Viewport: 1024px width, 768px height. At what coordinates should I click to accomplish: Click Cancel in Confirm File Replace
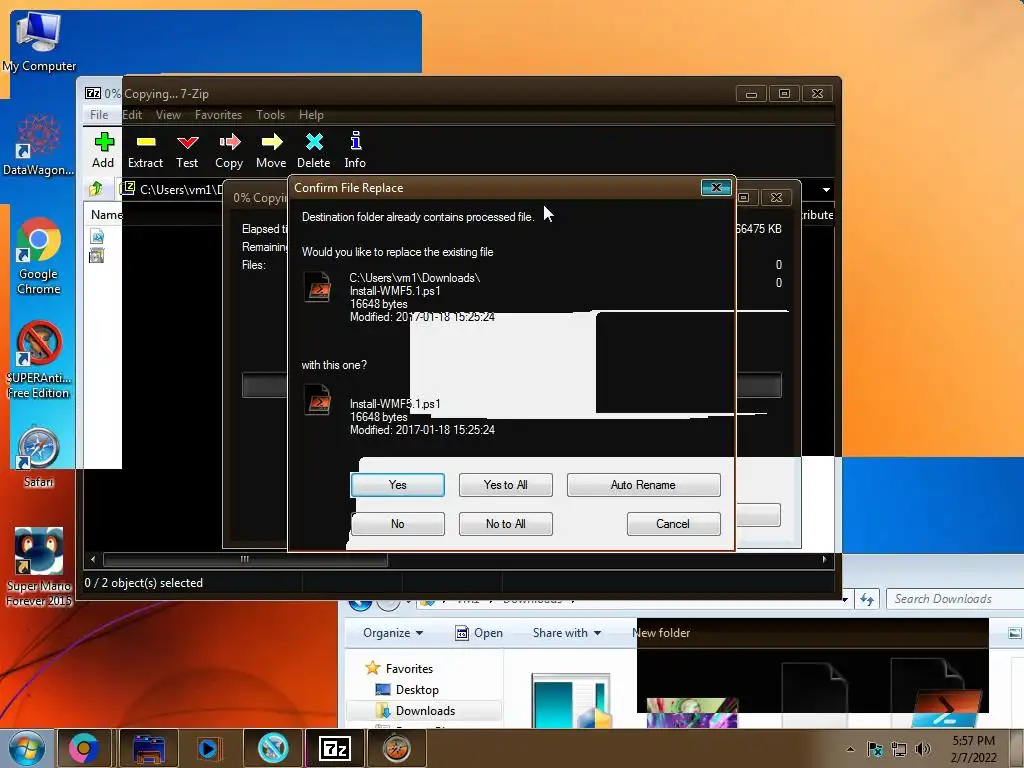pos(673,524)
